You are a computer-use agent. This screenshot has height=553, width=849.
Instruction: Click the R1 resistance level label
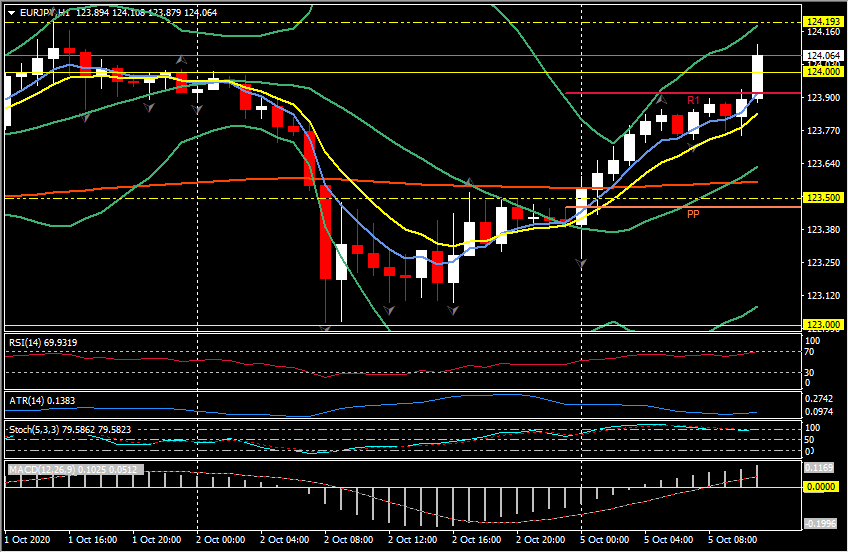click(x=692, y=100)
